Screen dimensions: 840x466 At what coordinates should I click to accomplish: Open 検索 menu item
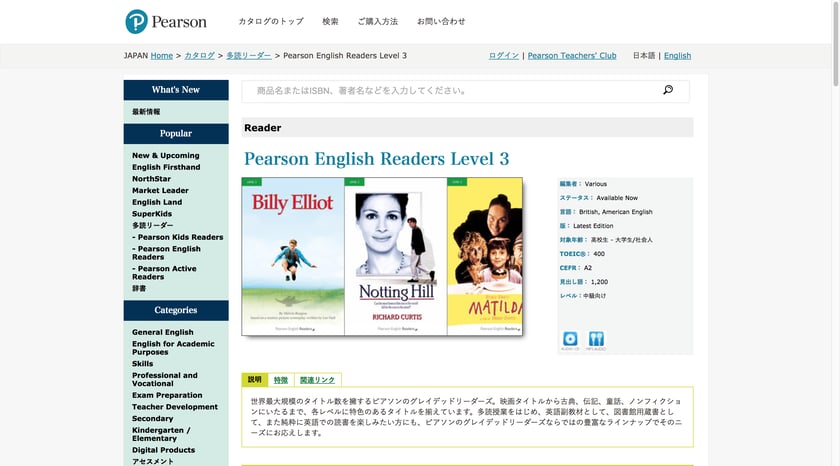(x=330, y=21)
